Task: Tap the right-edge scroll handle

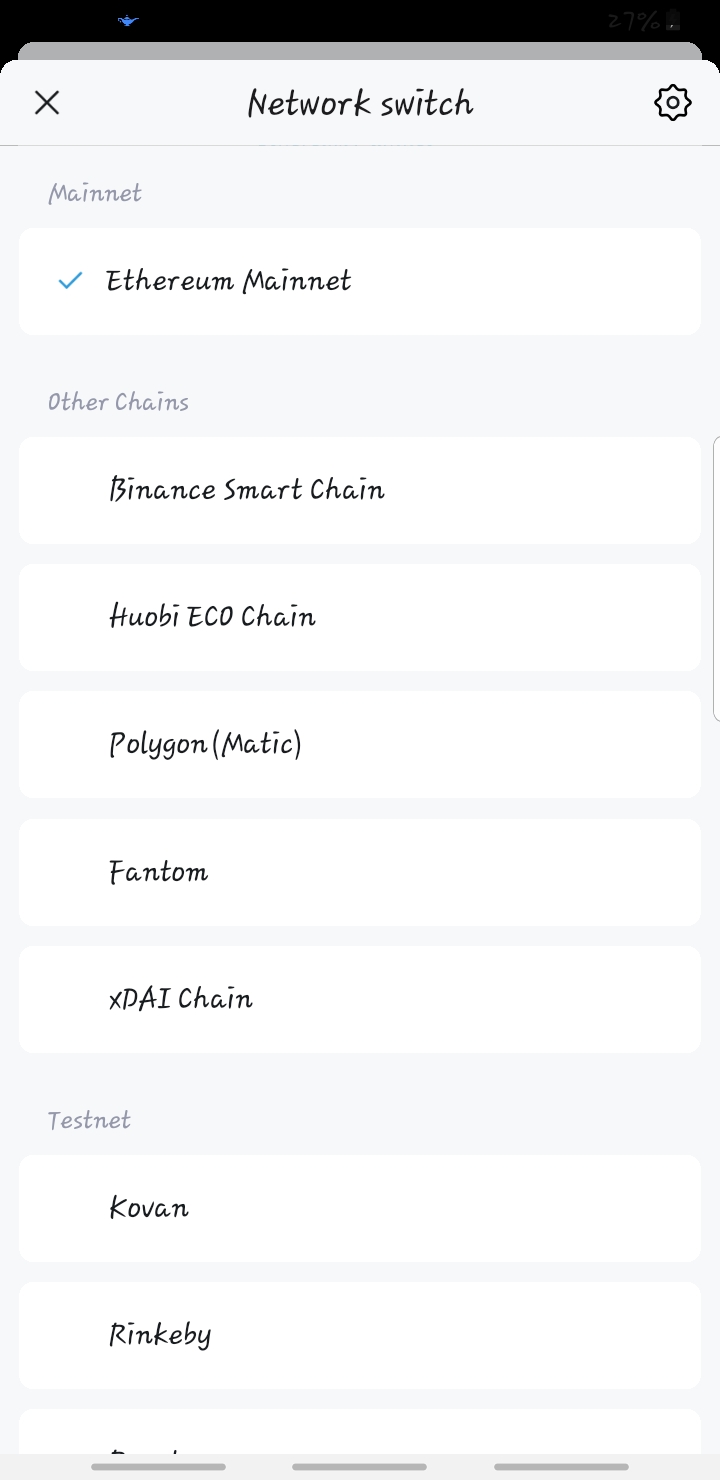Action: tap(716, 578)
